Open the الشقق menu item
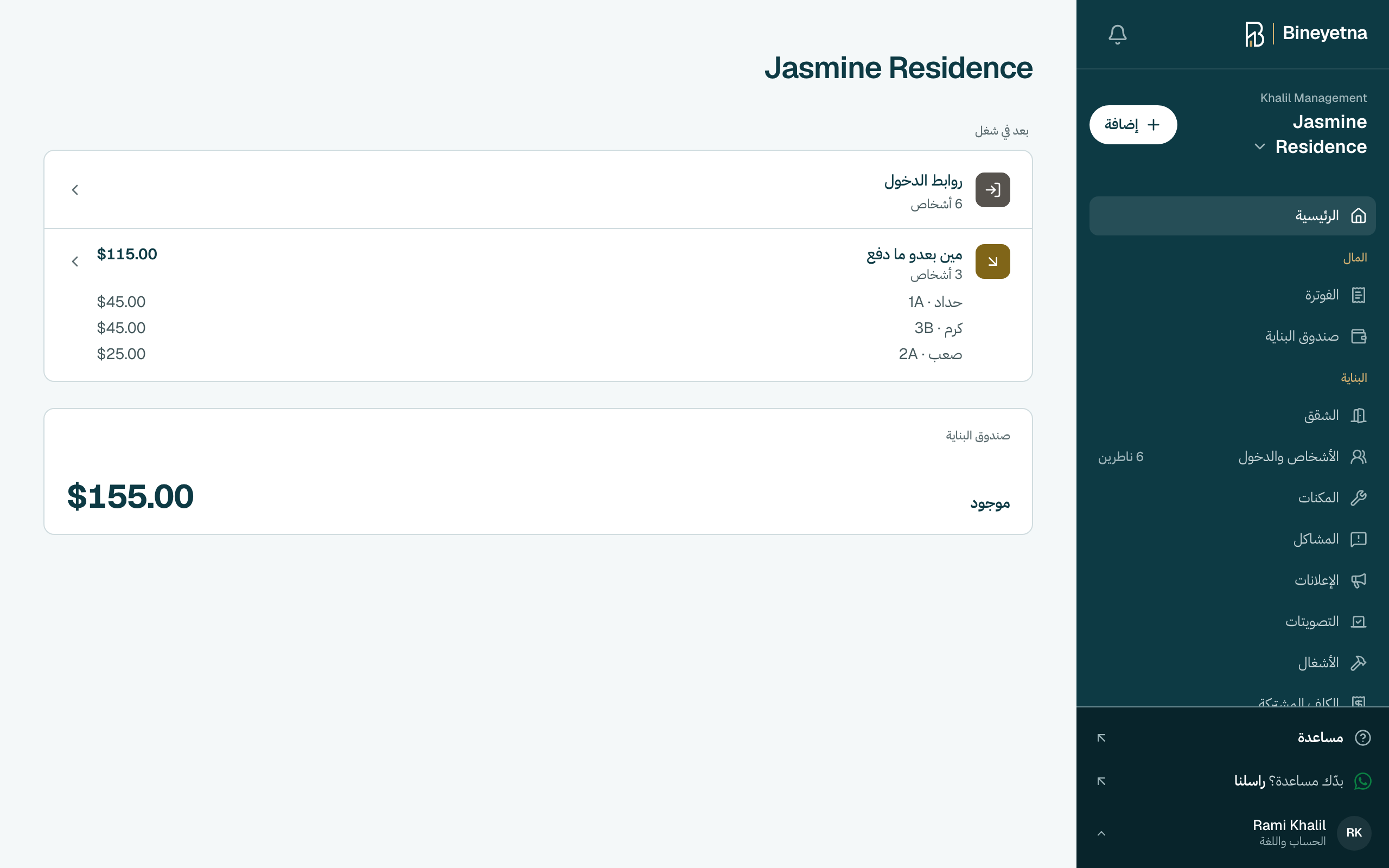Image resolution: width=1389 pixels, height=868 pixels. tap(1232, 416)
